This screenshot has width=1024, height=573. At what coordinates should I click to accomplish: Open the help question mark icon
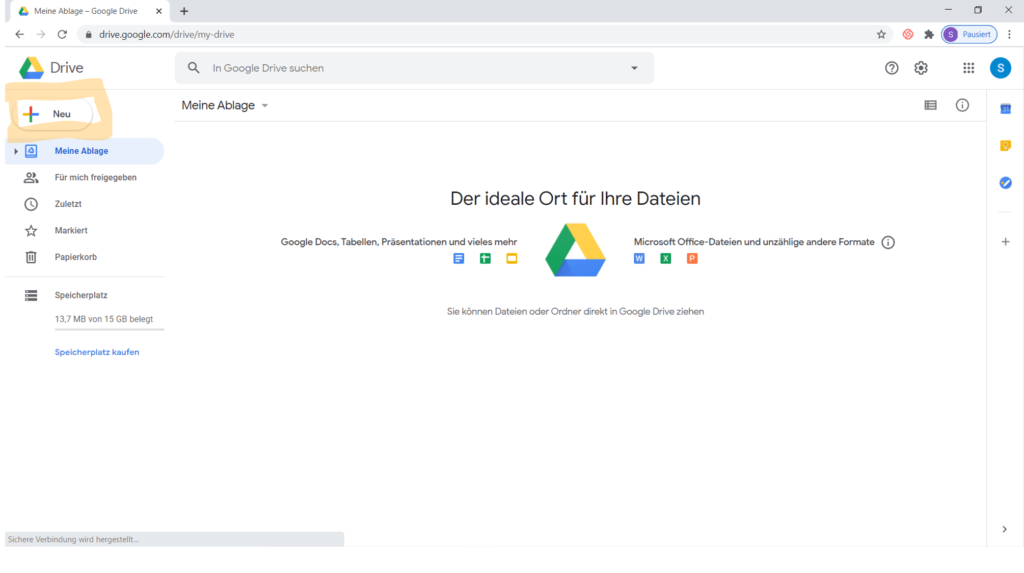(x=891, y=68)
